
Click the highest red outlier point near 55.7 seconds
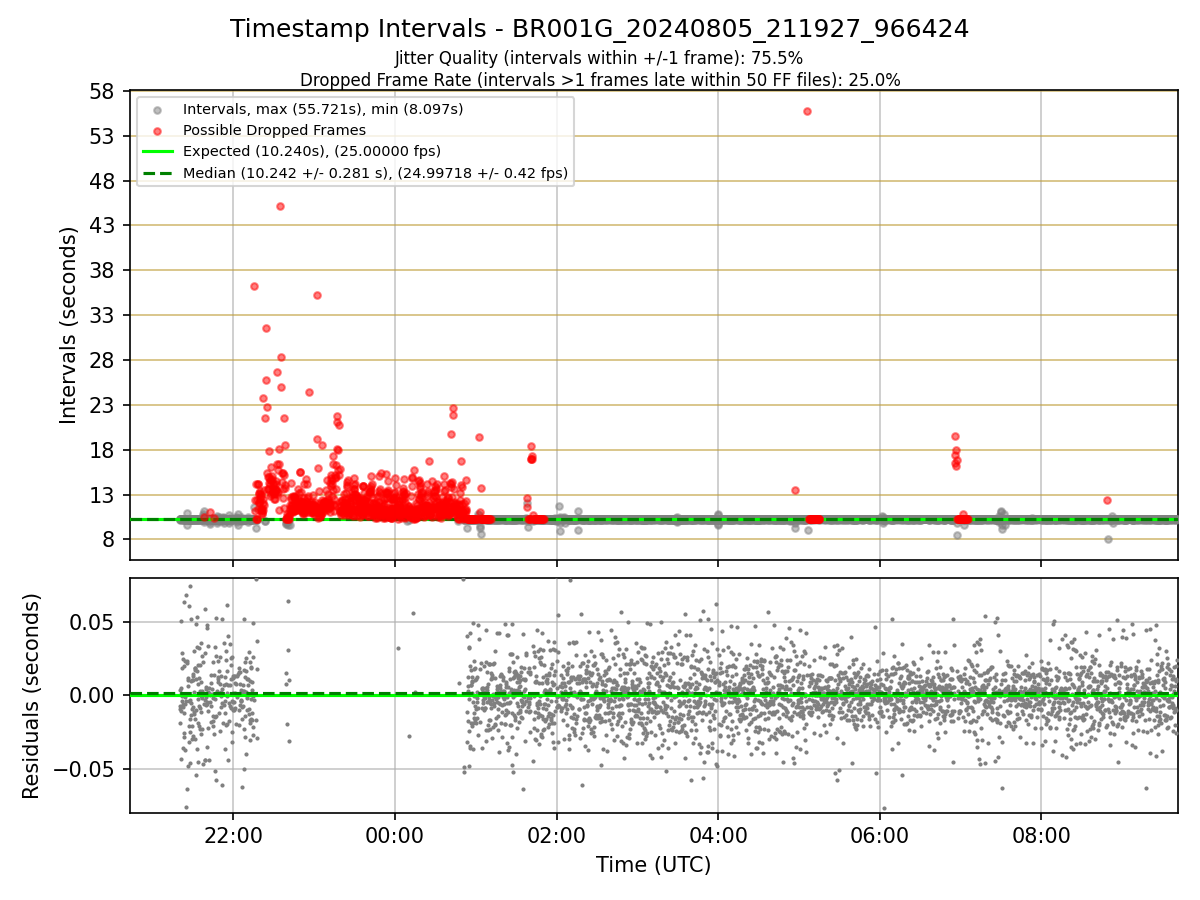pyautogui.click(x=807, y=111)
